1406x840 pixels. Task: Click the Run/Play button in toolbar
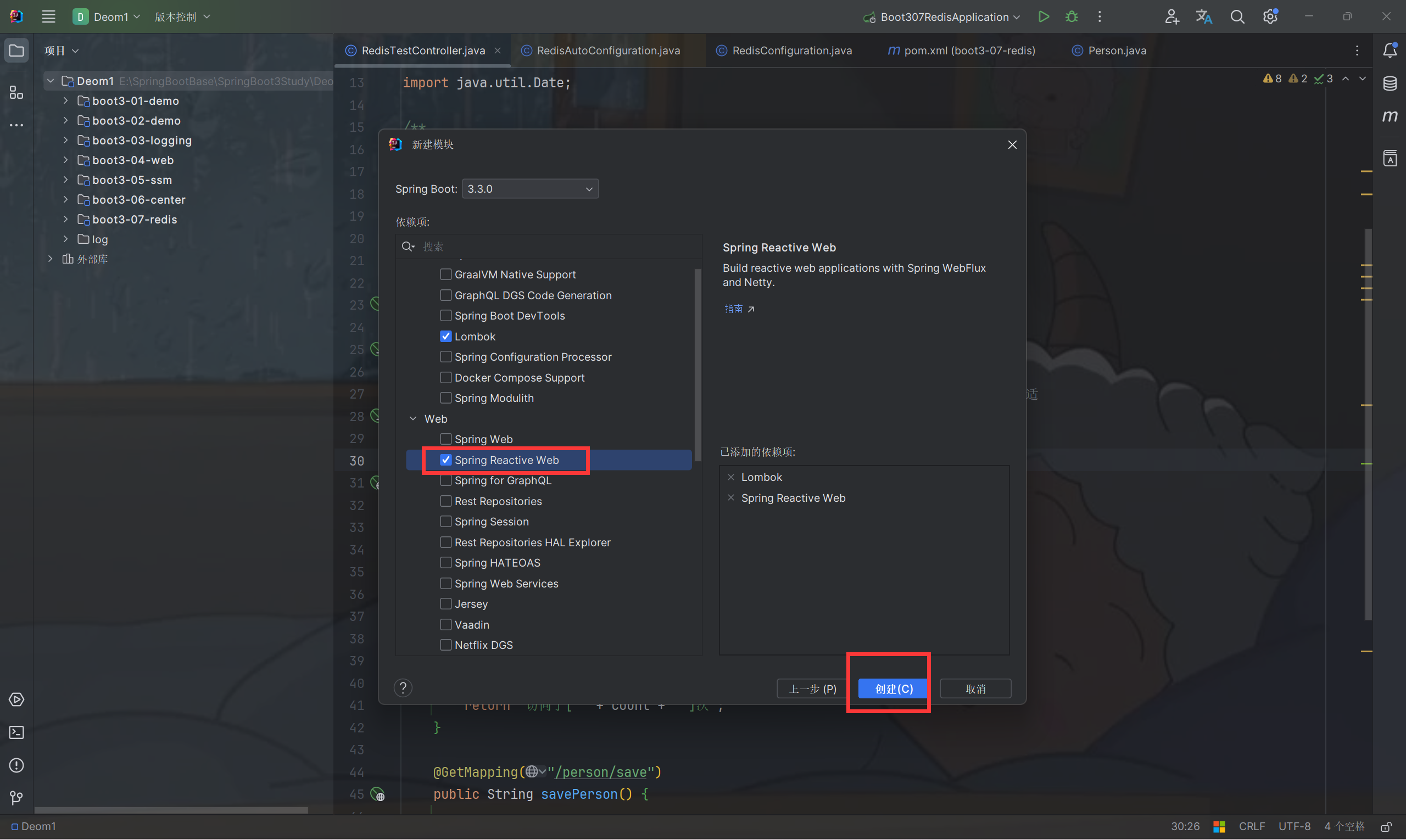[1044, 17]
